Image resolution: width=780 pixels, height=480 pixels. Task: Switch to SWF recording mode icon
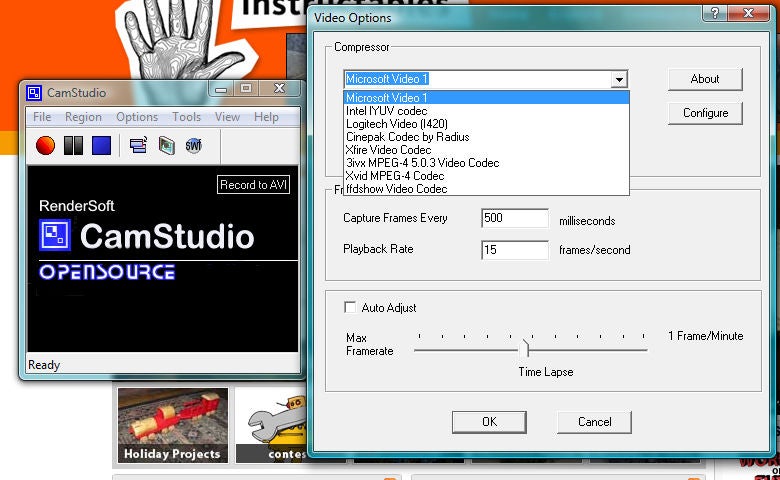pyautogui.click(x=194, y=146)
